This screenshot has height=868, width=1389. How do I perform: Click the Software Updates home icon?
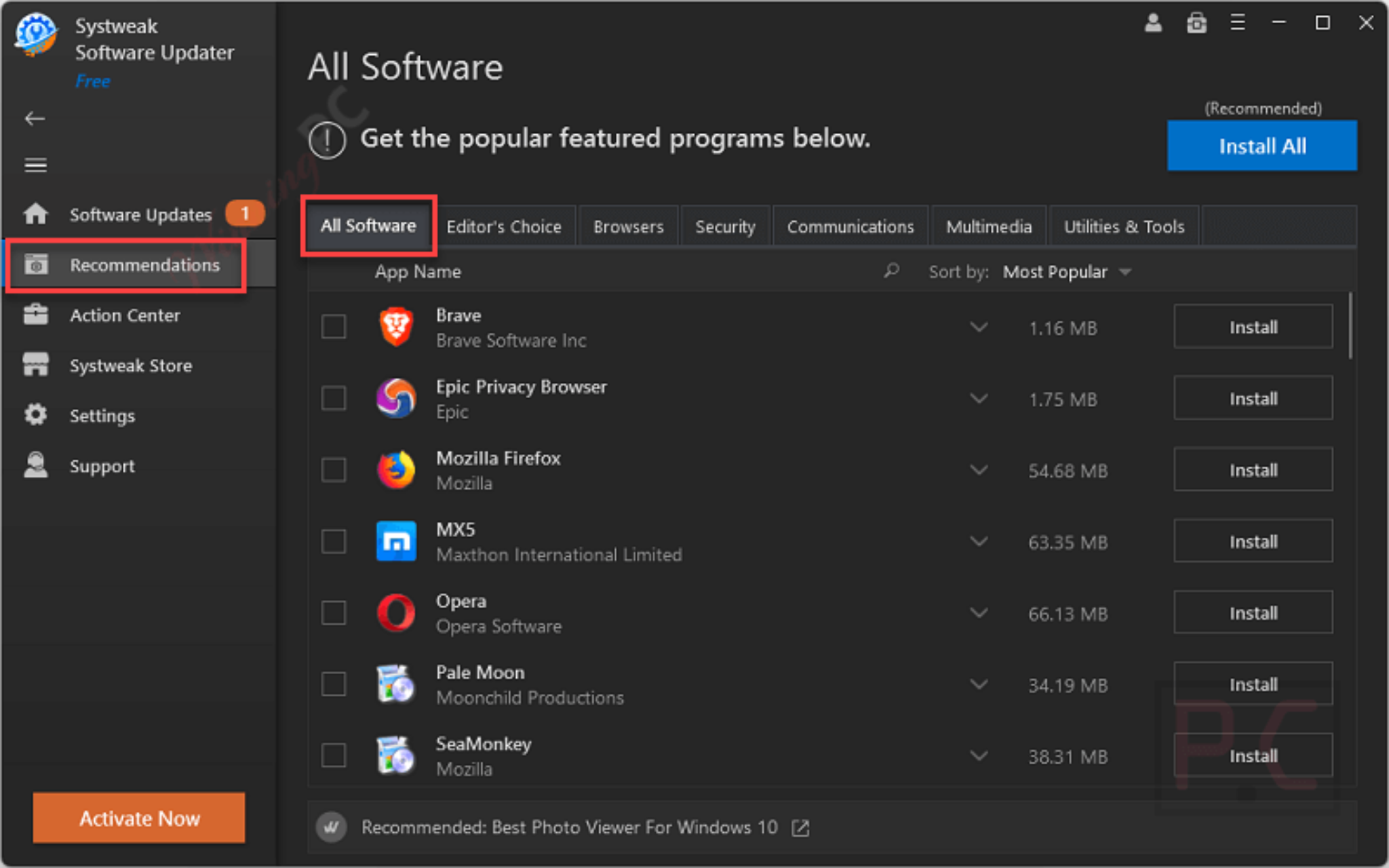[35, 214]
